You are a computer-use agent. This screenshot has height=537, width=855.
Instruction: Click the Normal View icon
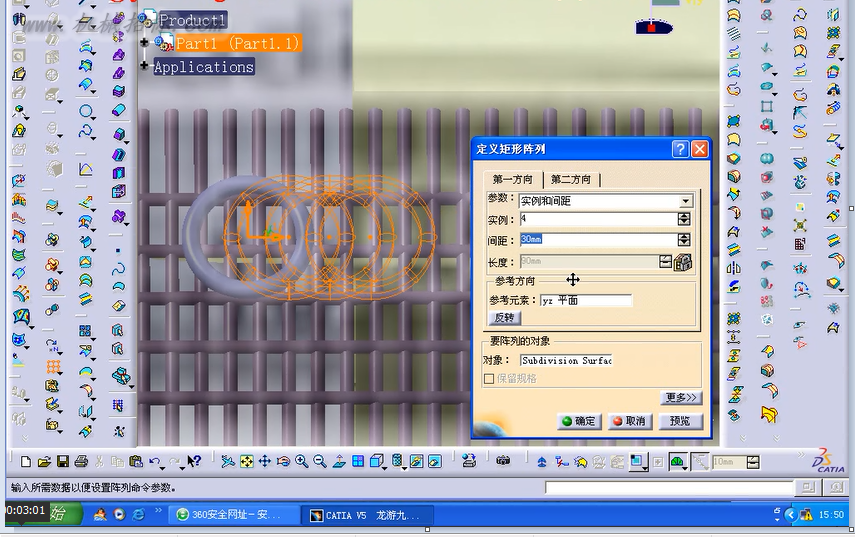(x=339, y=462)
